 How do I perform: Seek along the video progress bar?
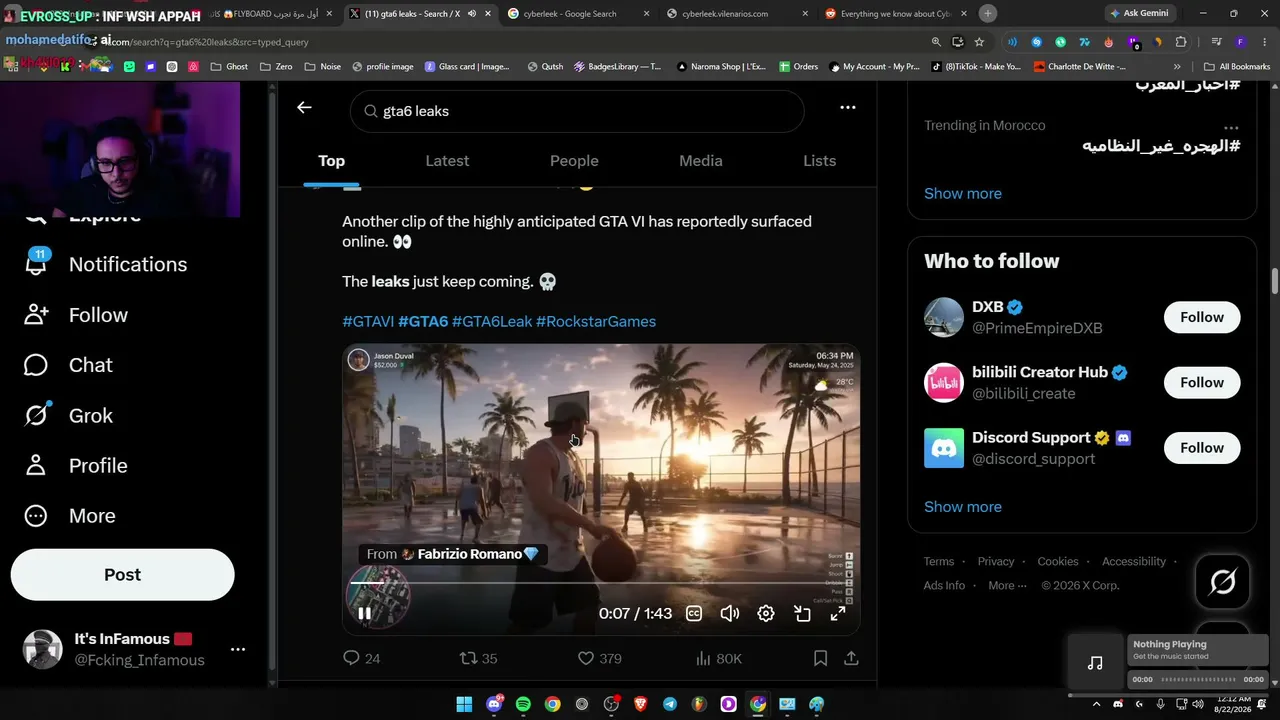[x=601, y=583]
